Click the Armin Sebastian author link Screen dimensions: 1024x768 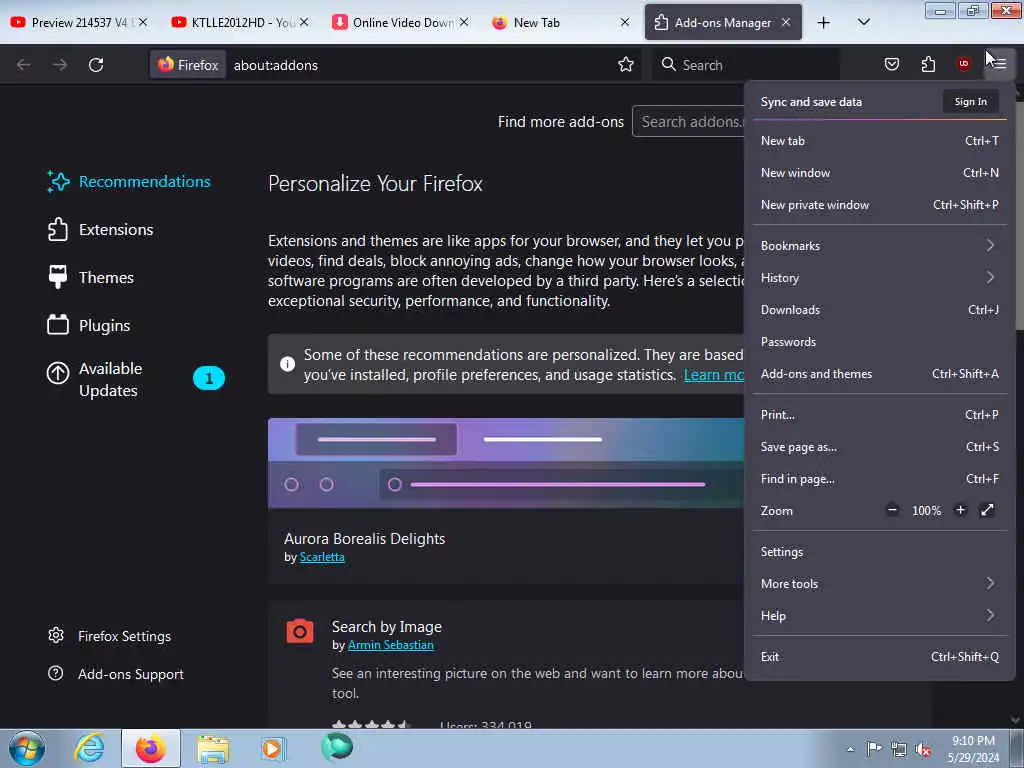point(391,645)
